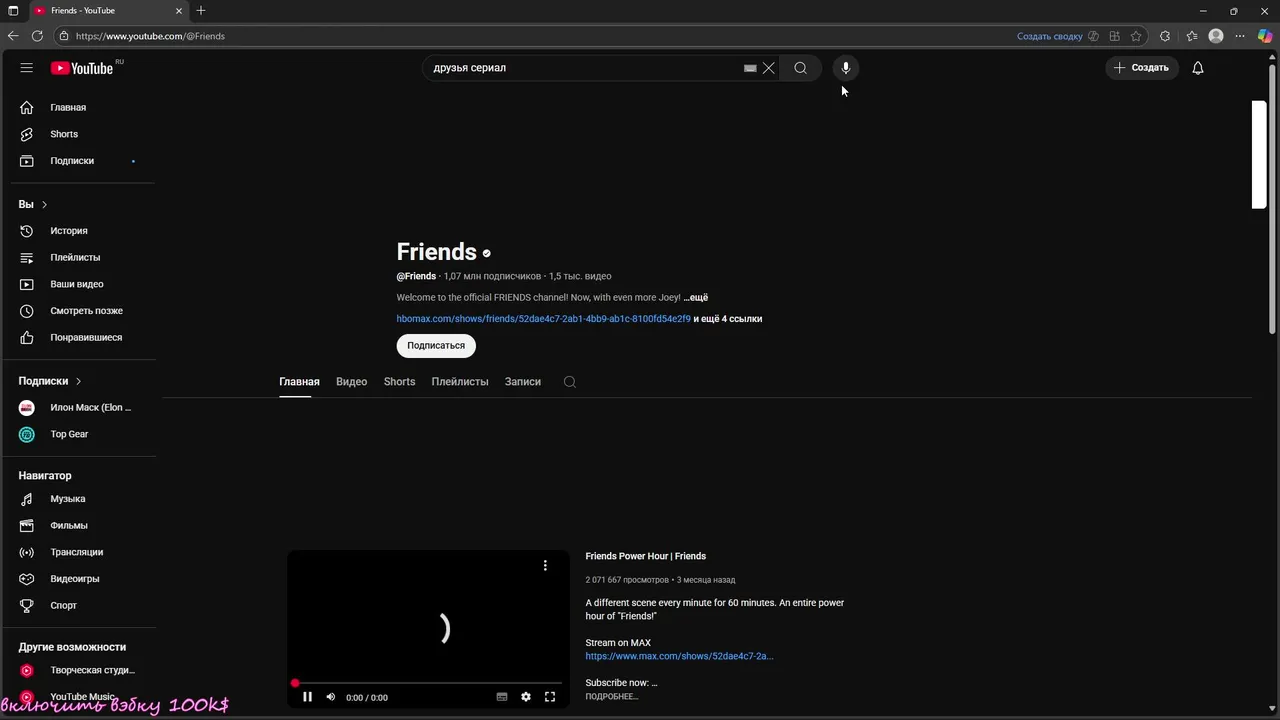Image resolution: width=1280 pixels, height=720 pixels.
Task: Open the max.com stream link
Action: click(679, 656)
